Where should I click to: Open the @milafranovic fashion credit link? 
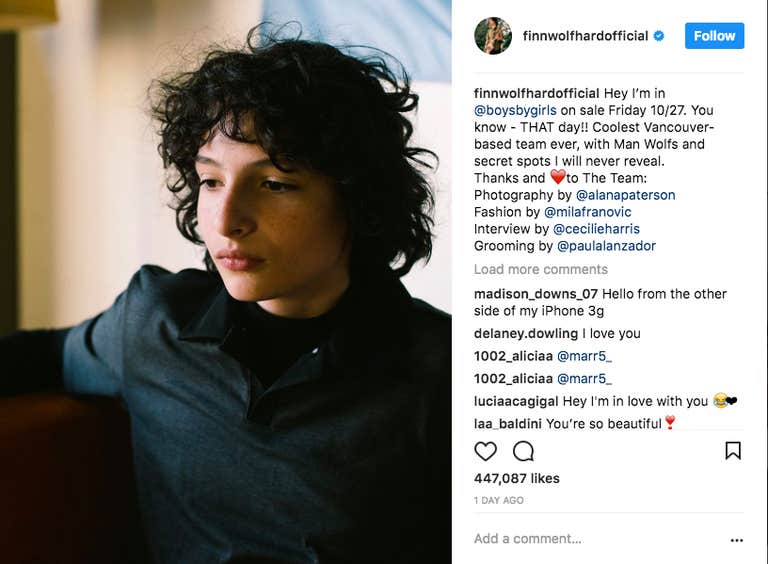pos(587,212)
